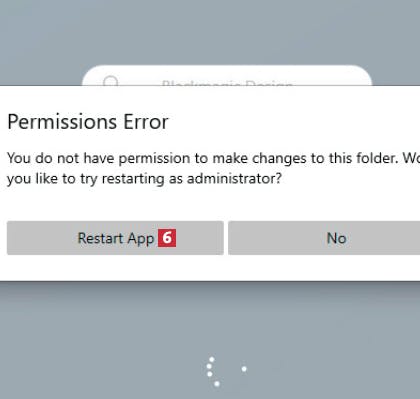
Task: Click the empty dialog space under the message
Action: [x=210, y=203]
